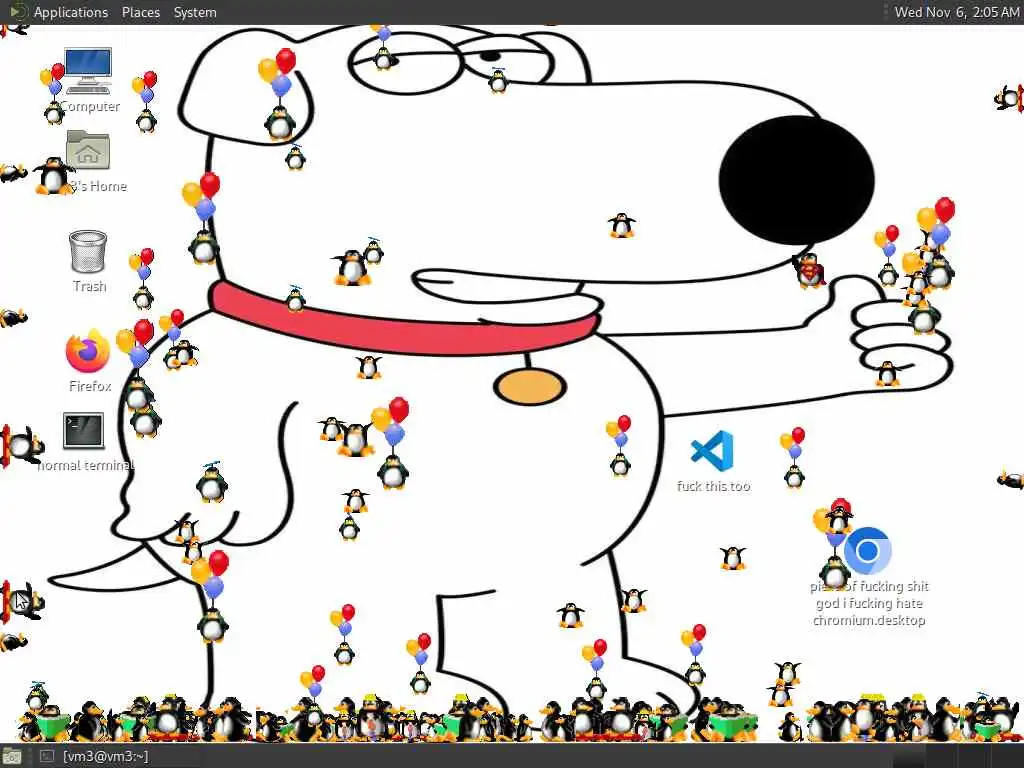Click the 'Trash' label text

[89, 286]
